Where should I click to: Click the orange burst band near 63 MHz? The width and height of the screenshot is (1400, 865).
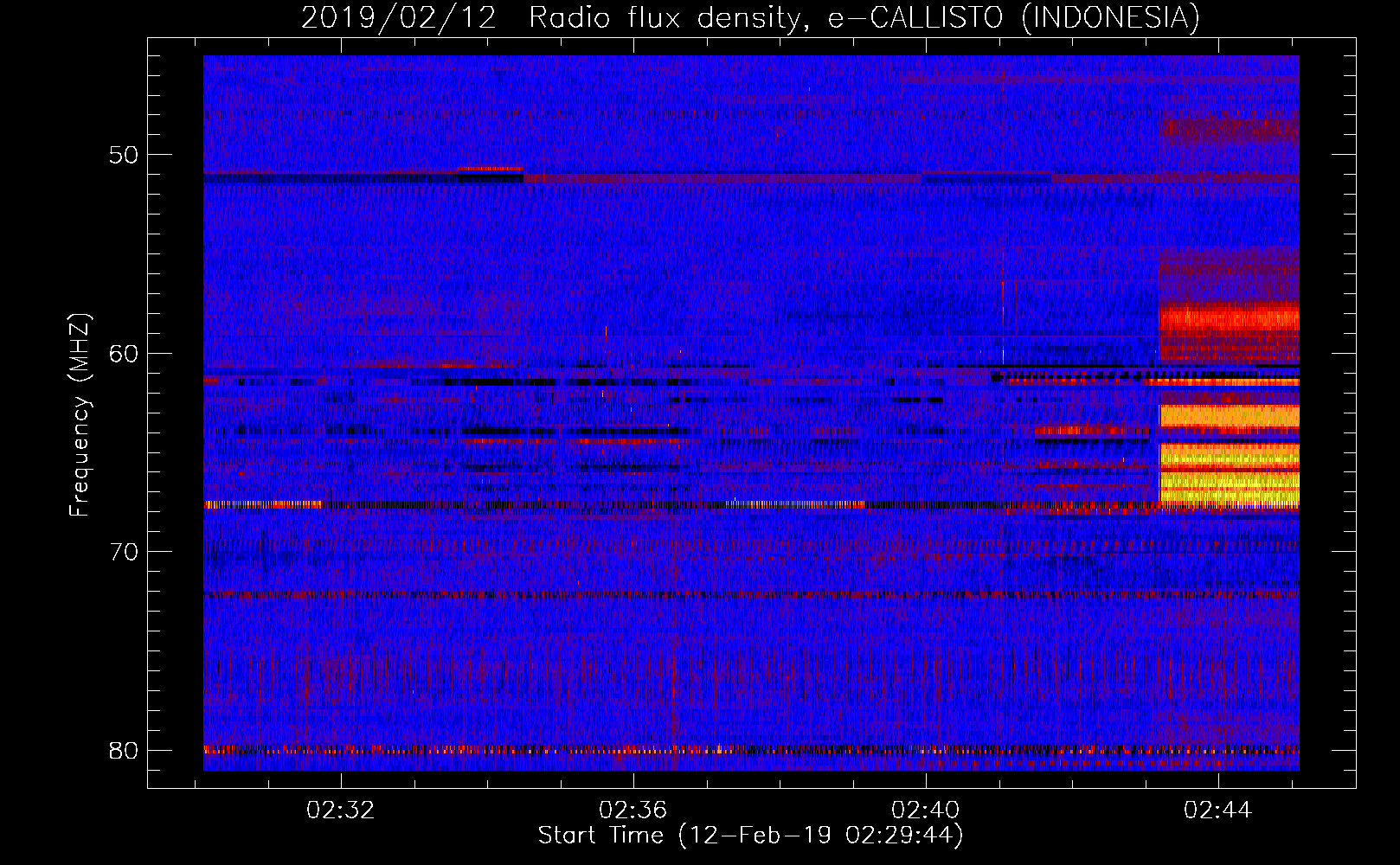point(1230,416)
